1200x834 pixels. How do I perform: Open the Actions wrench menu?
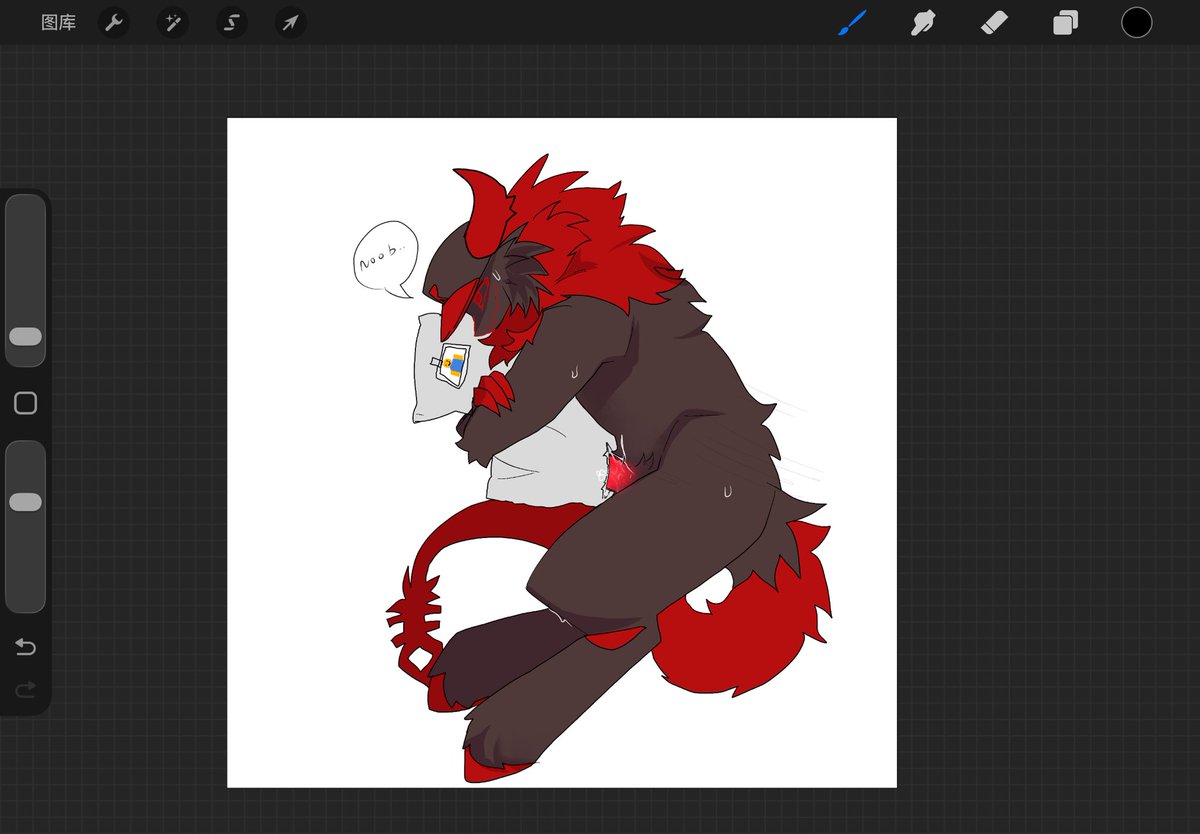tap(114, 22)
